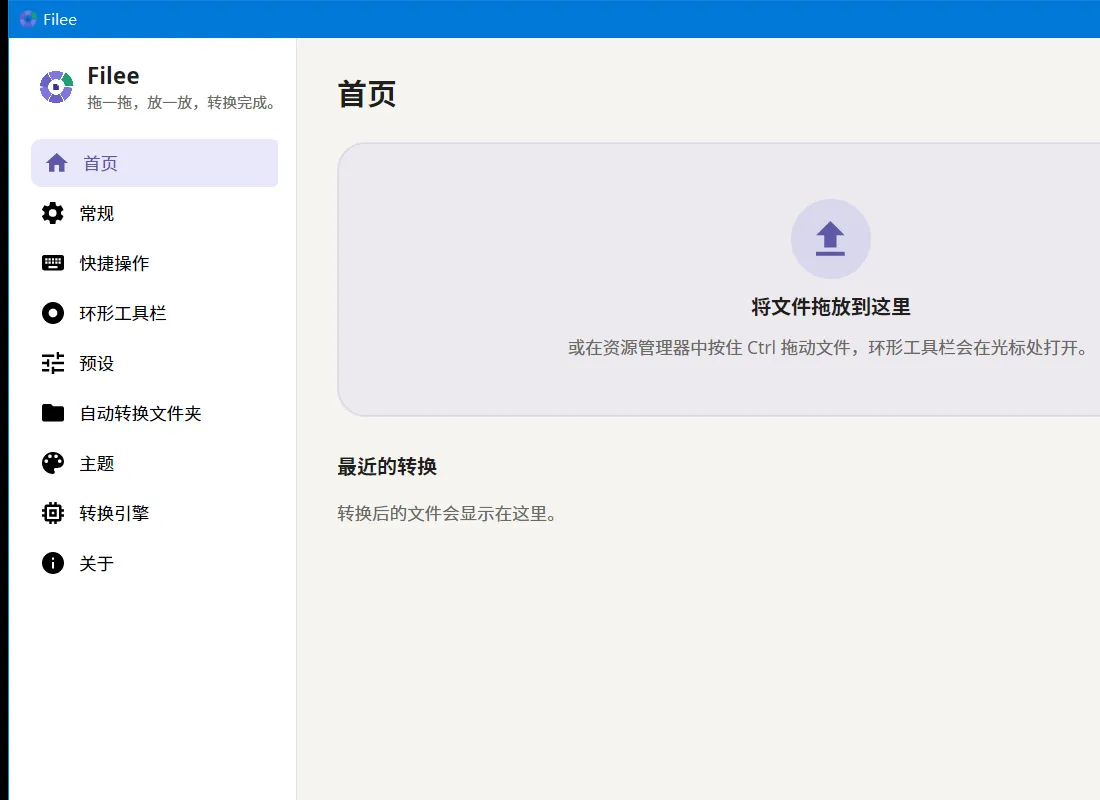Click the 首页 page title
Screen dimensions: 1100x800
click(367, 94)
